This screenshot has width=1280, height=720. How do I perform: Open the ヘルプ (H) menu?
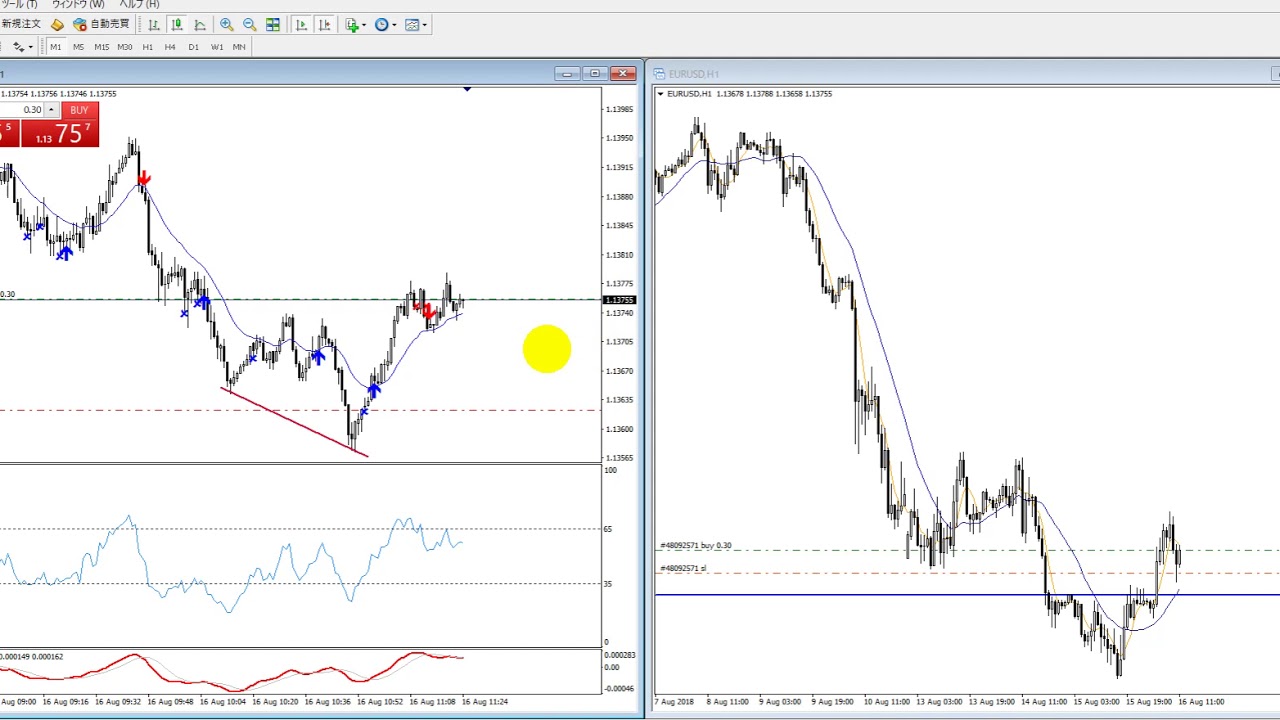pos(139,5)
